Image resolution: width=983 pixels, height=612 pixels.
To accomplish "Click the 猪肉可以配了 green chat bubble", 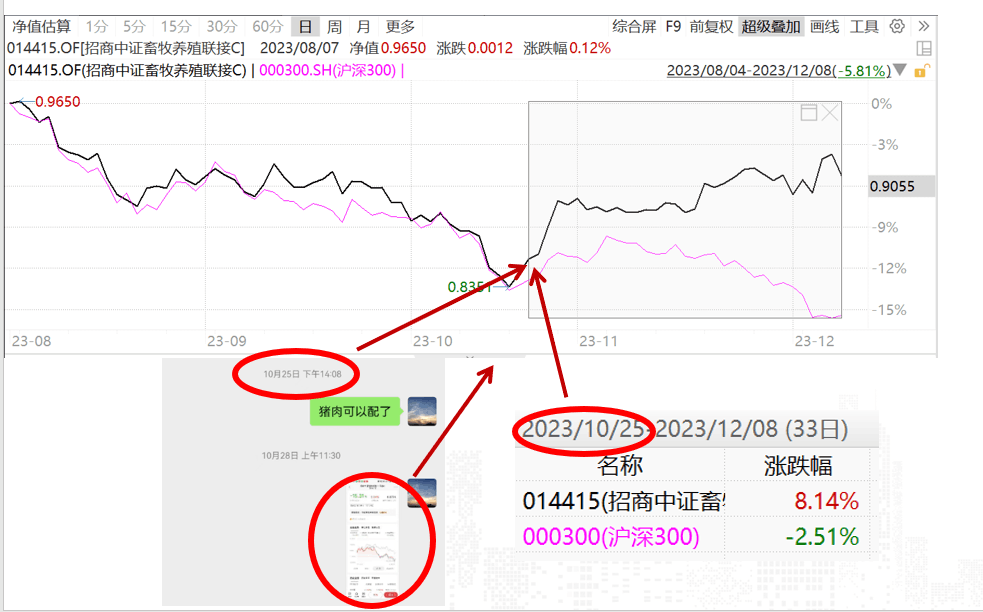I will pos(355,411).
